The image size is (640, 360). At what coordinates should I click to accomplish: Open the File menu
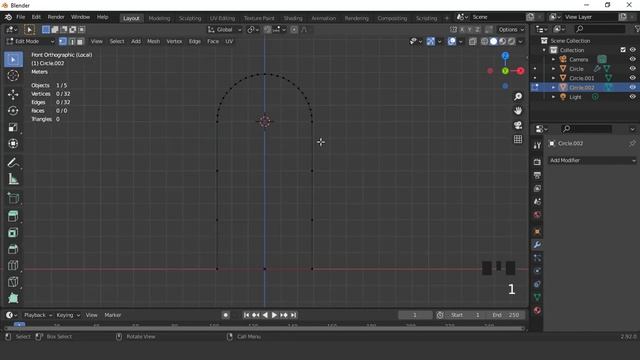click(x=20, y=17)
